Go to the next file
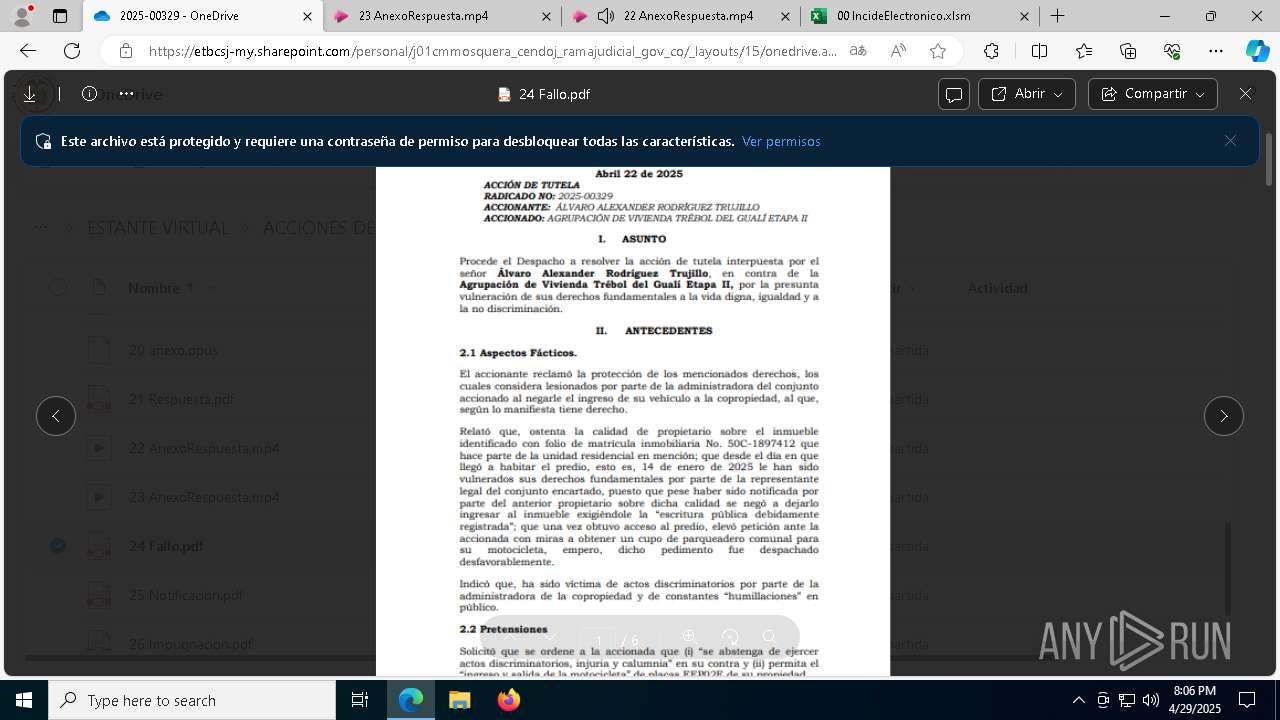The height and width of the screenshot is (720, 1280). pyautogui.click(x=1224, y=416)
